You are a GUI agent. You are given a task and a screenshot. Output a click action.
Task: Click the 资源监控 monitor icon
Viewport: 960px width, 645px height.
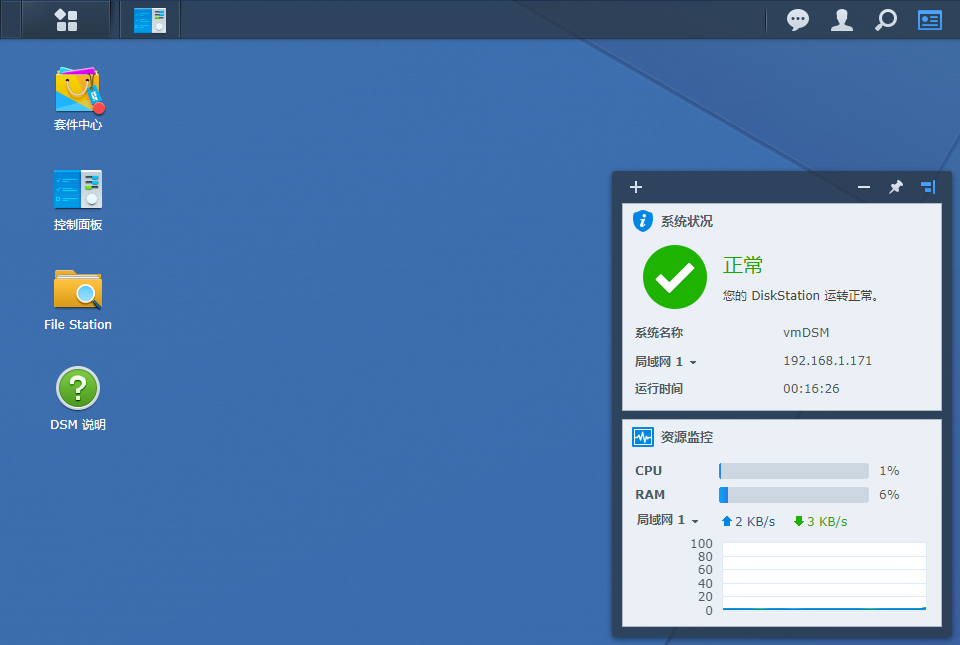[643, 437]
